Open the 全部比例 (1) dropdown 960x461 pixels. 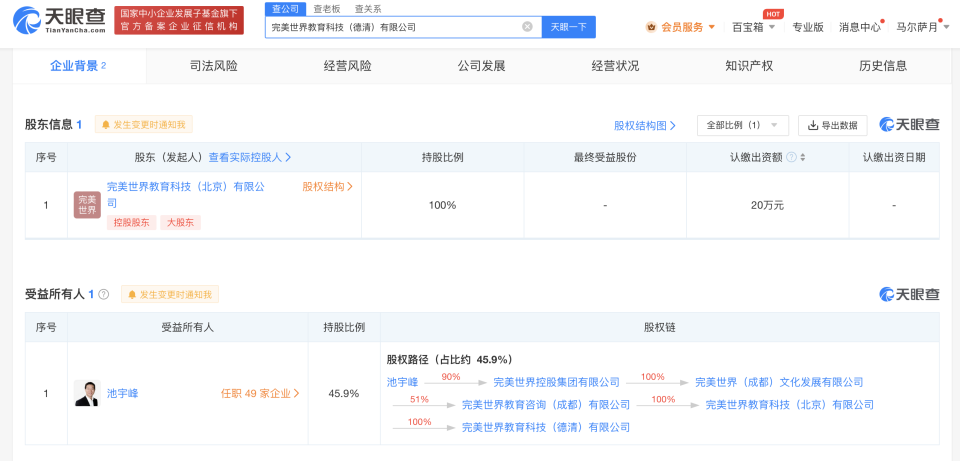(743, 126)
